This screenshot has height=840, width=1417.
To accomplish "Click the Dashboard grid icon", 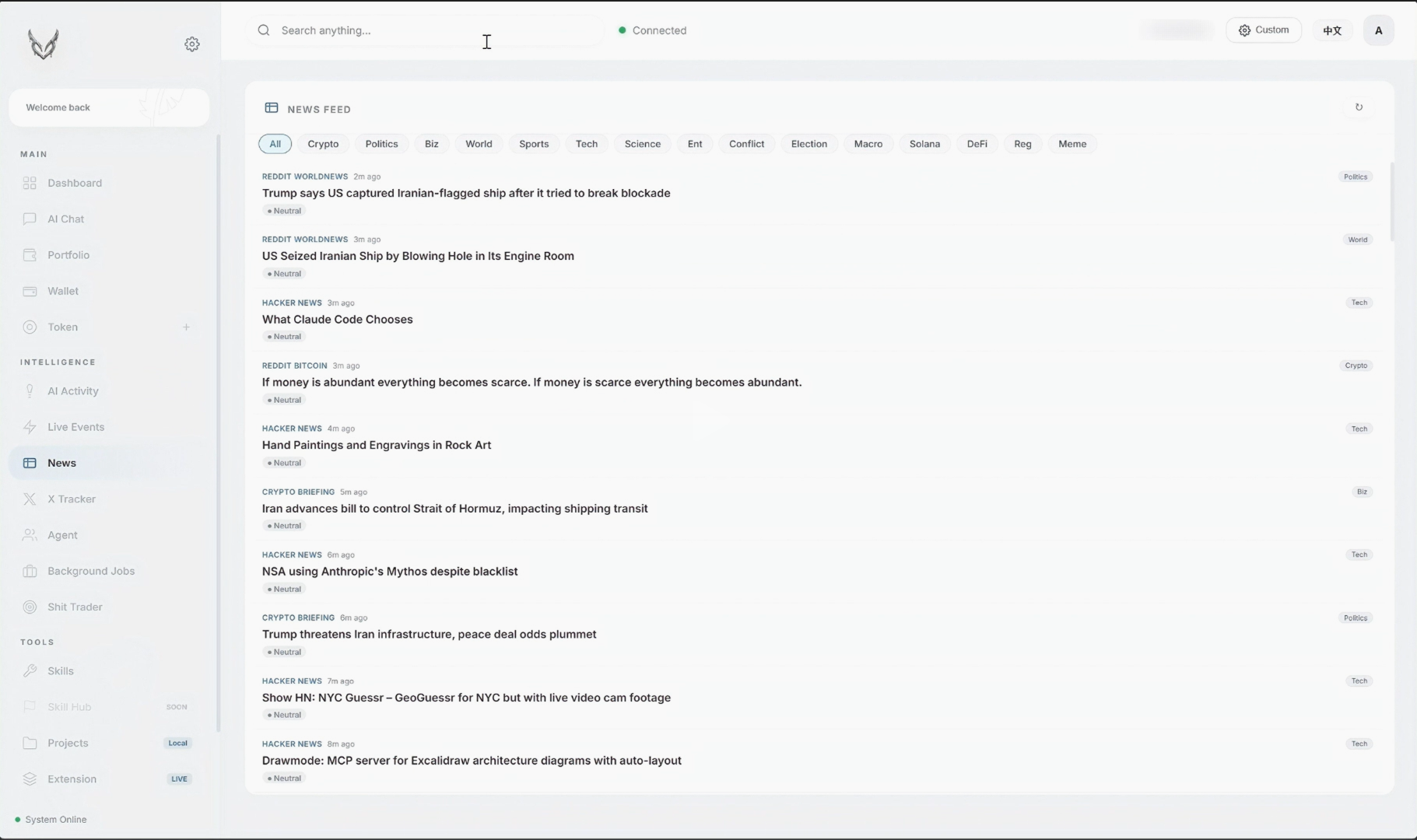I will pyautogui.click(x=30, y=183).
